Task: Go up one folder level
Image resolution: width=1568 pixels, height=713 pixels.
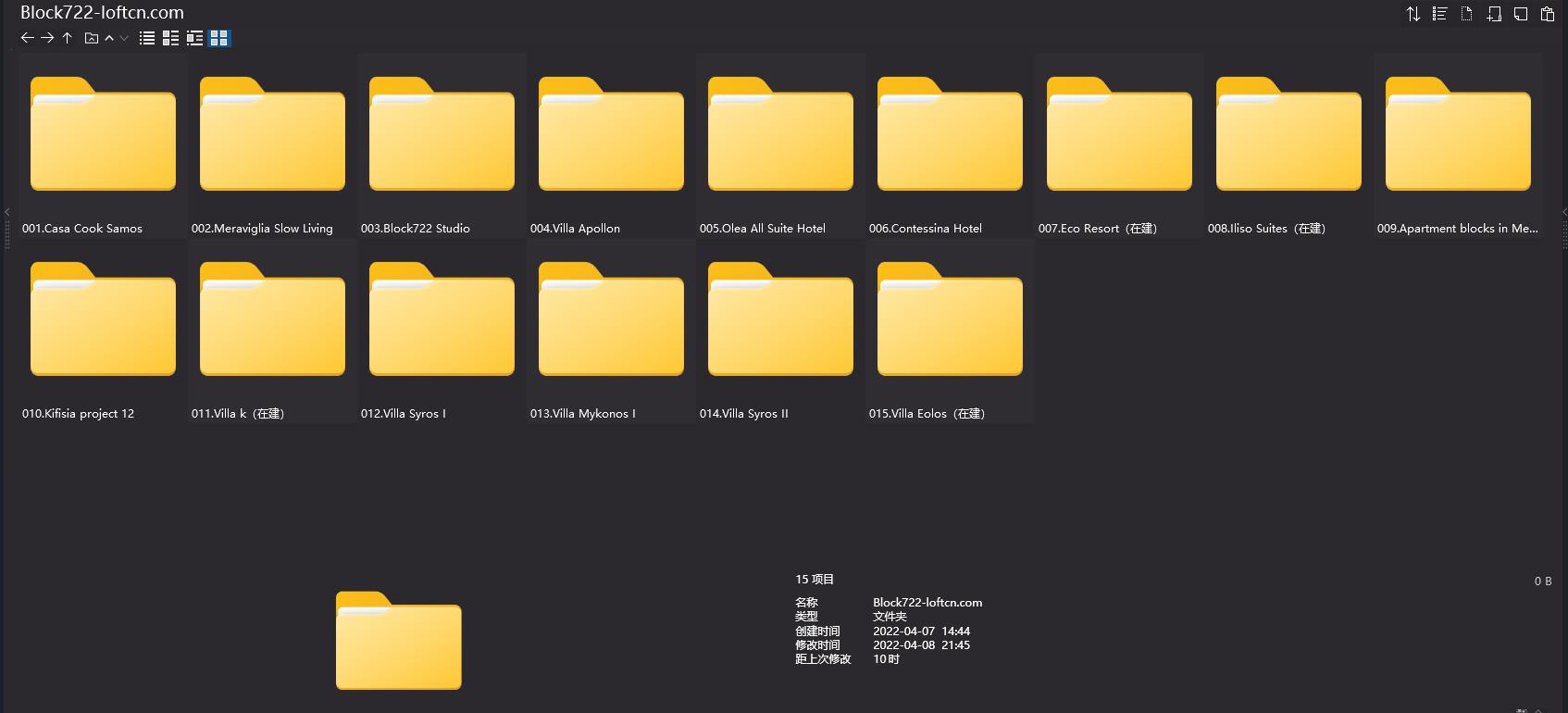Action: click(x=68, y=38)
